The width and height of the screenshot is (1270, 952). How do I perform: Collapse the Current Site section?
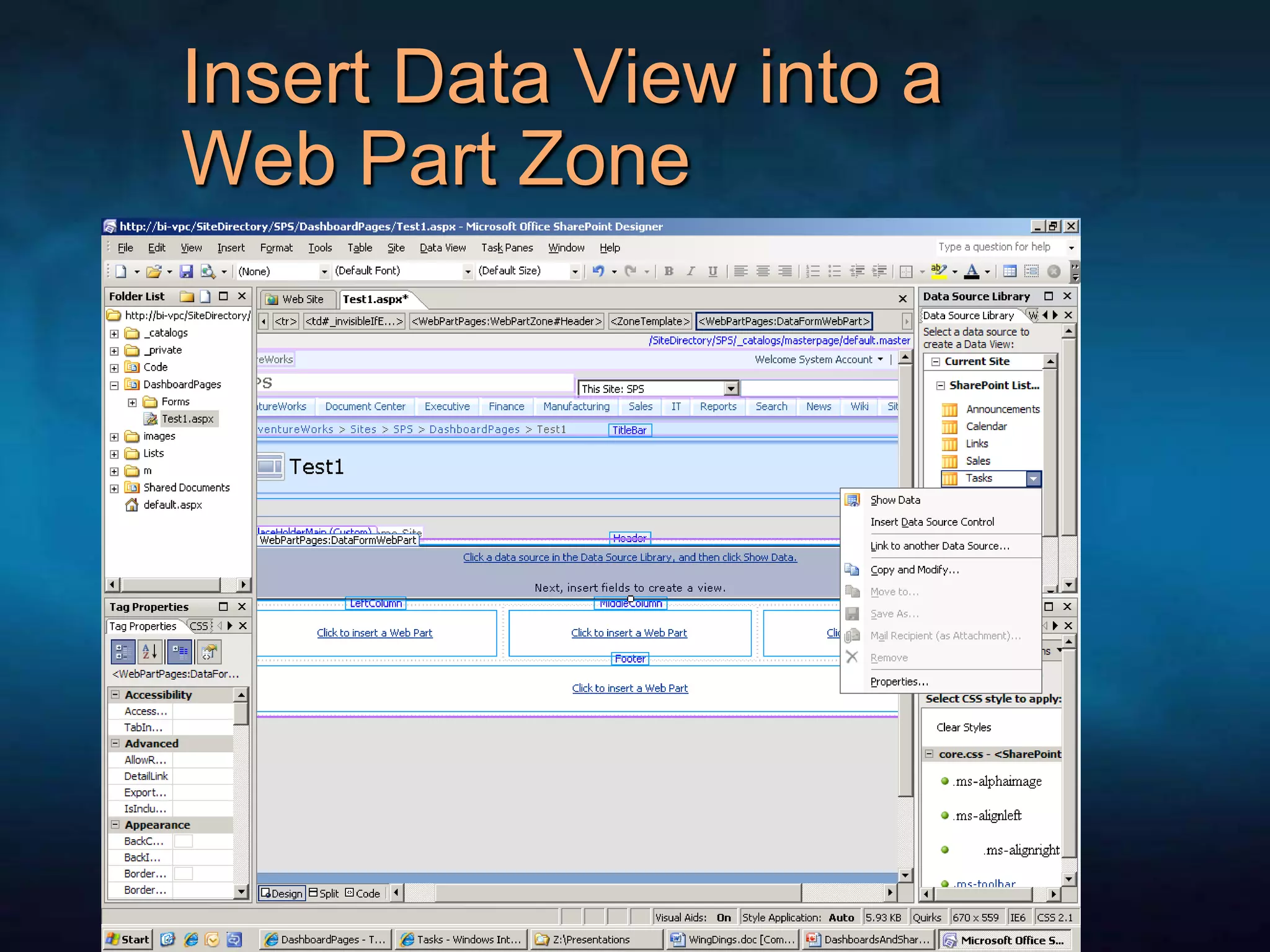(936, 362)
